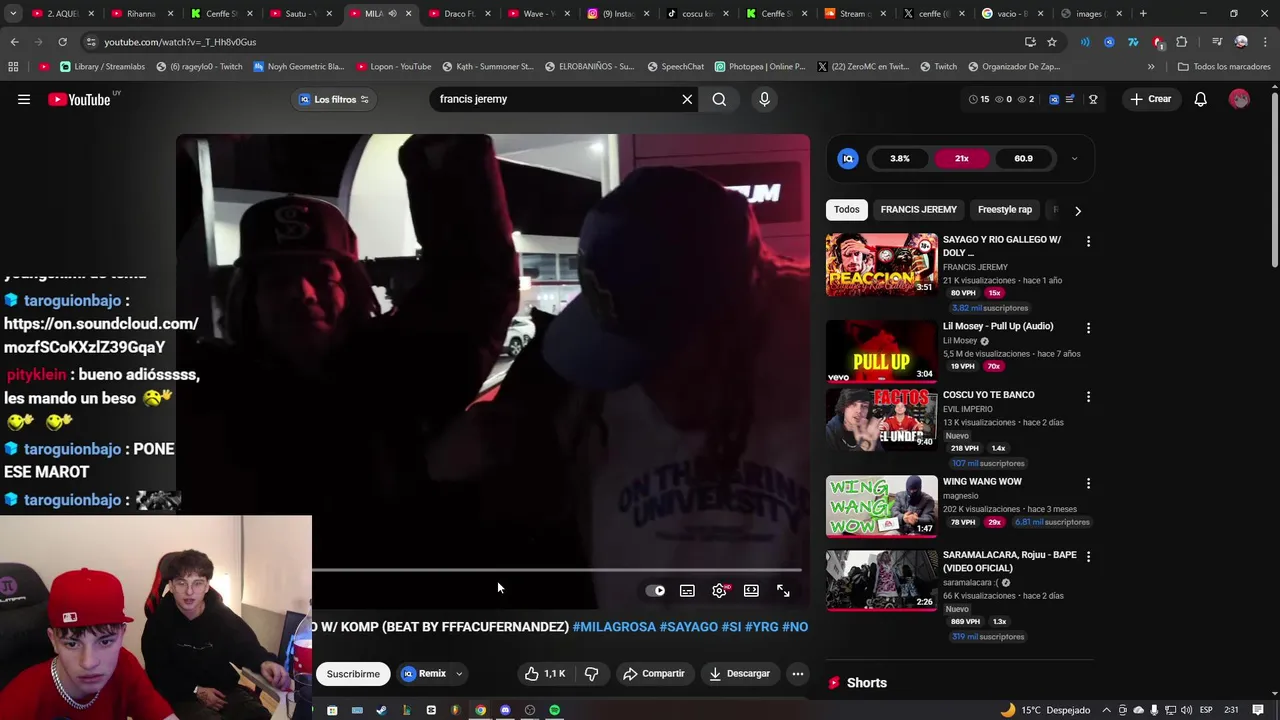Click the #MILAGROSA hashtag link

614,627
